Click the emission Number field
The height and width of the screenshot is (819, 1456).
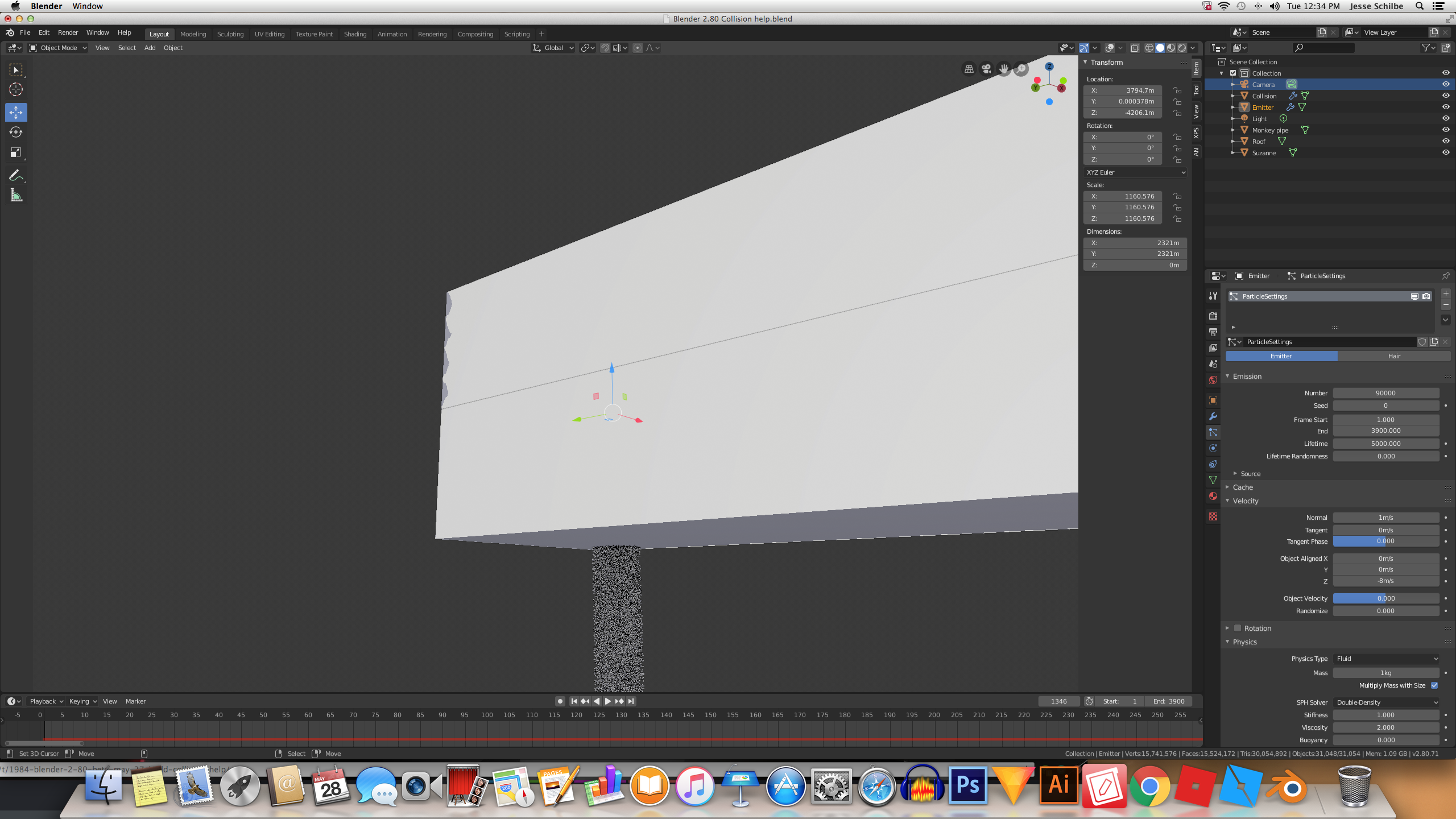pyautogui.click(x=1387, y=393)
